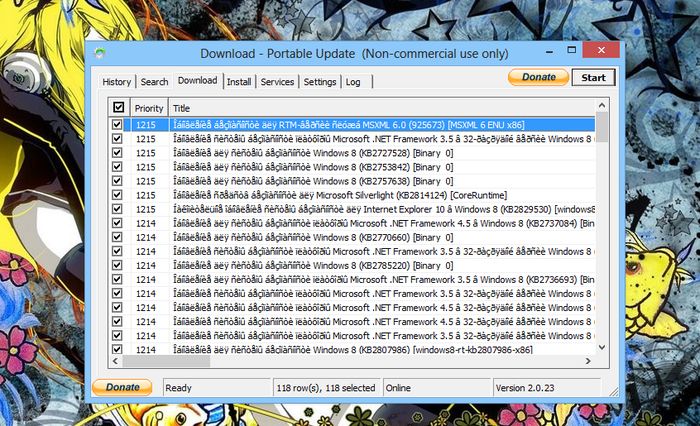Sort list by Priority column header

click(x=149, y=107)
